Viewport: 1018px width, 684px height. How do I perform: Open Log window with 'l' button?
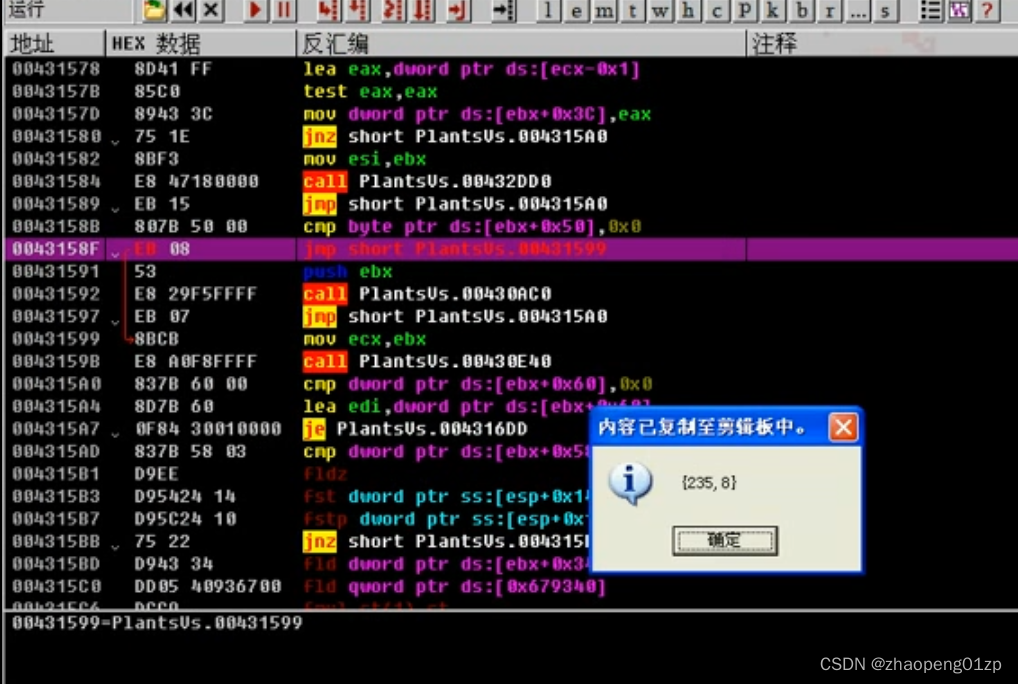tap(548, 10)
